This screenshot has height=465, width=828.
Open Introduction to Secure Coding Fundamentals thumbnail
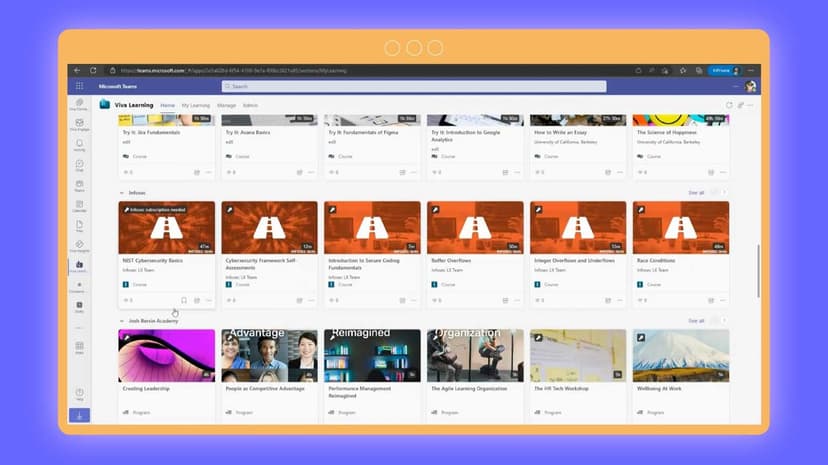pos(372,227)
